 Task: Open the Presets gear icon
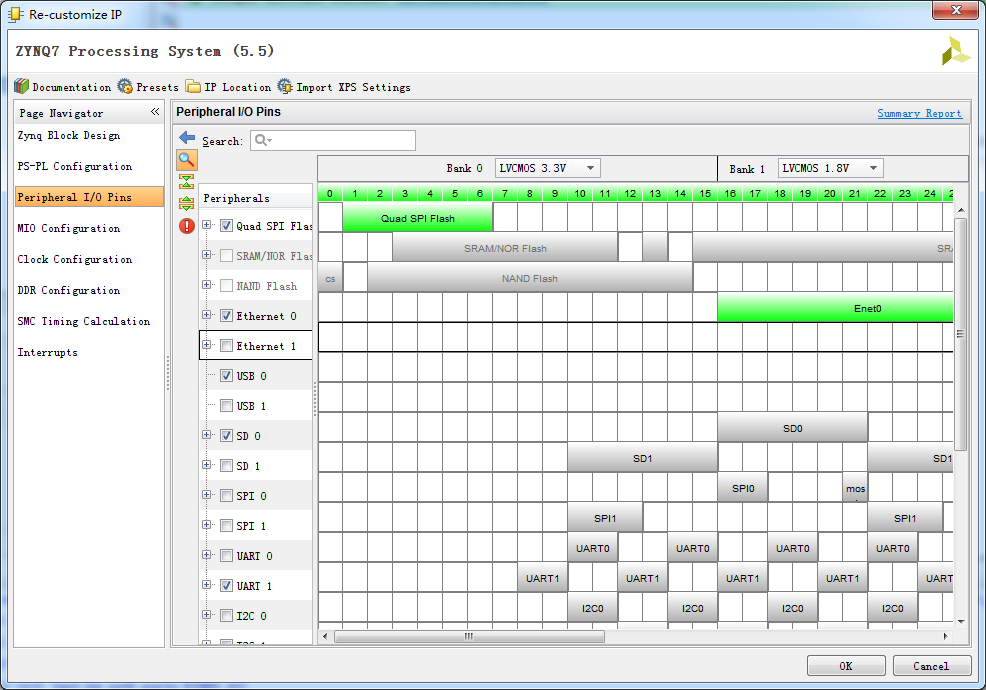pos(125,86)
